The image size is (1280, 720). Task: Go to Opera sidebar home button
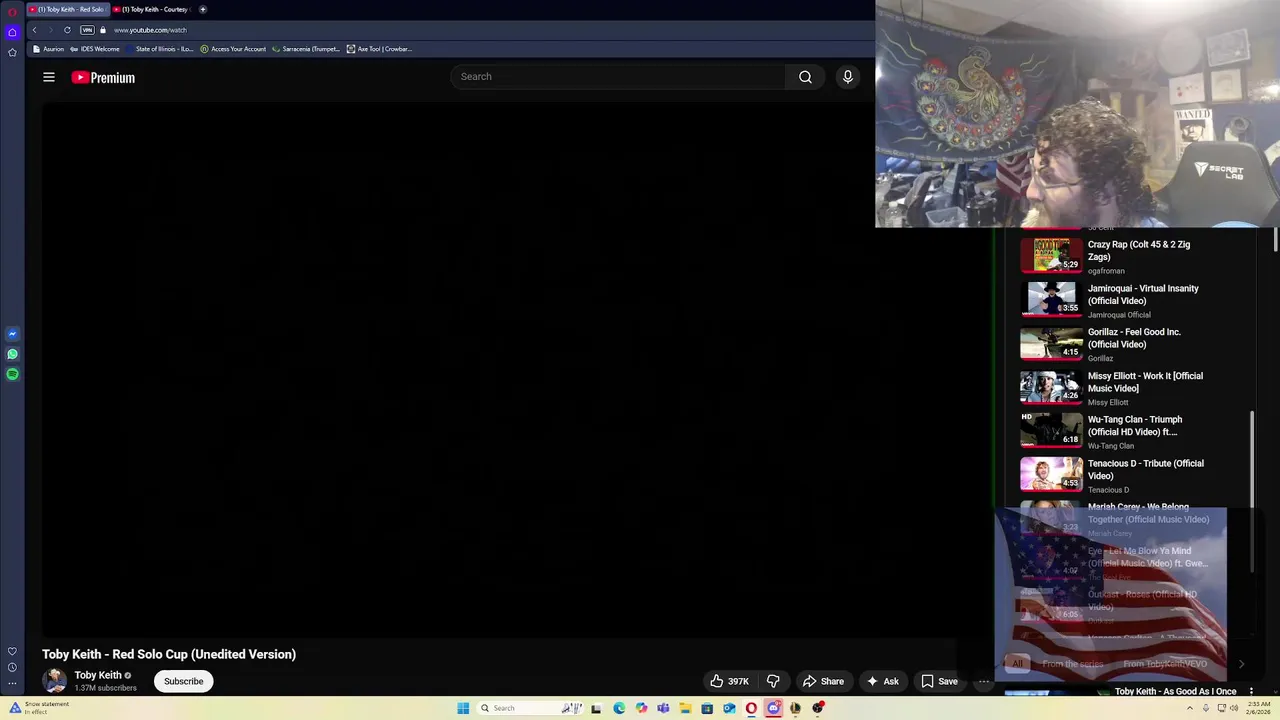(x=12, y=32)
